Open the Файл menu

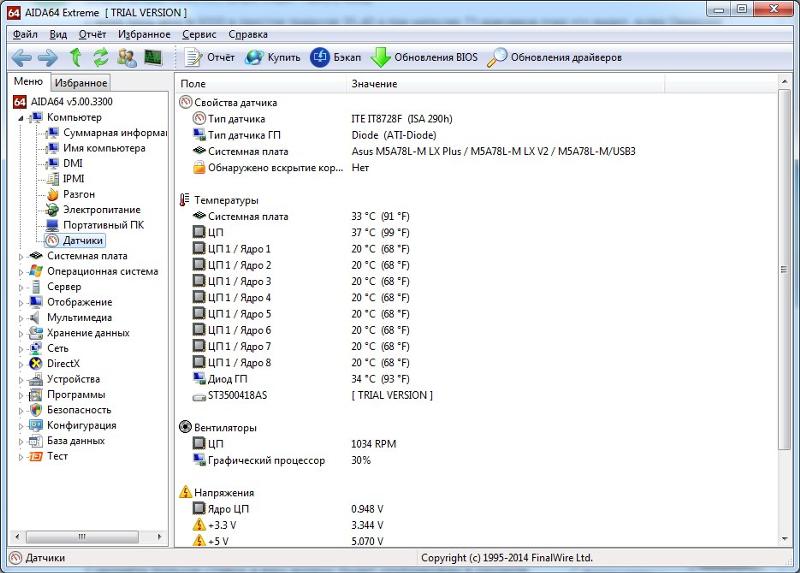click(25, 34)
